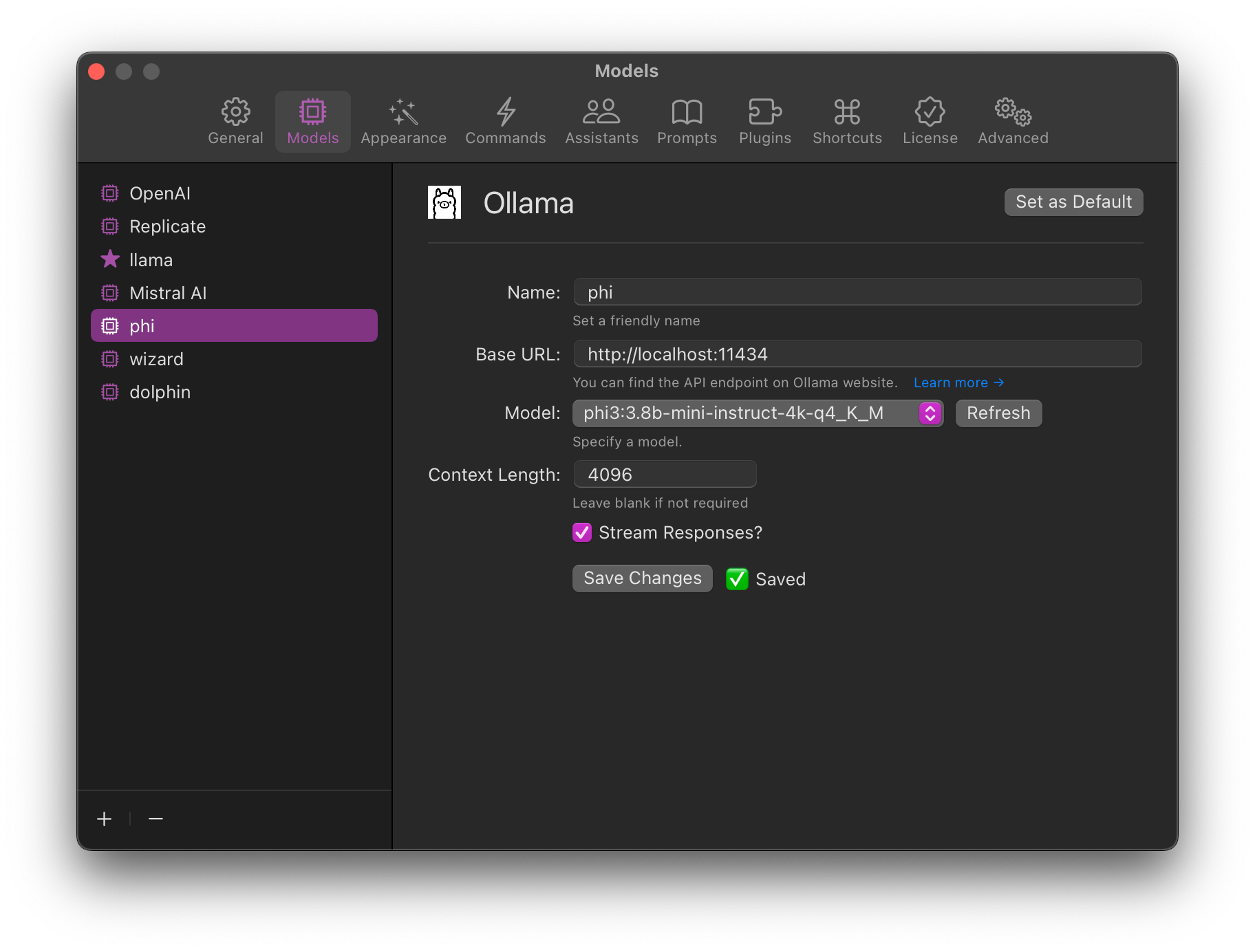This screenshot has width=1255, height=952.
Task: Click the chip icon beside OpenAI
Action: (110, 193)
